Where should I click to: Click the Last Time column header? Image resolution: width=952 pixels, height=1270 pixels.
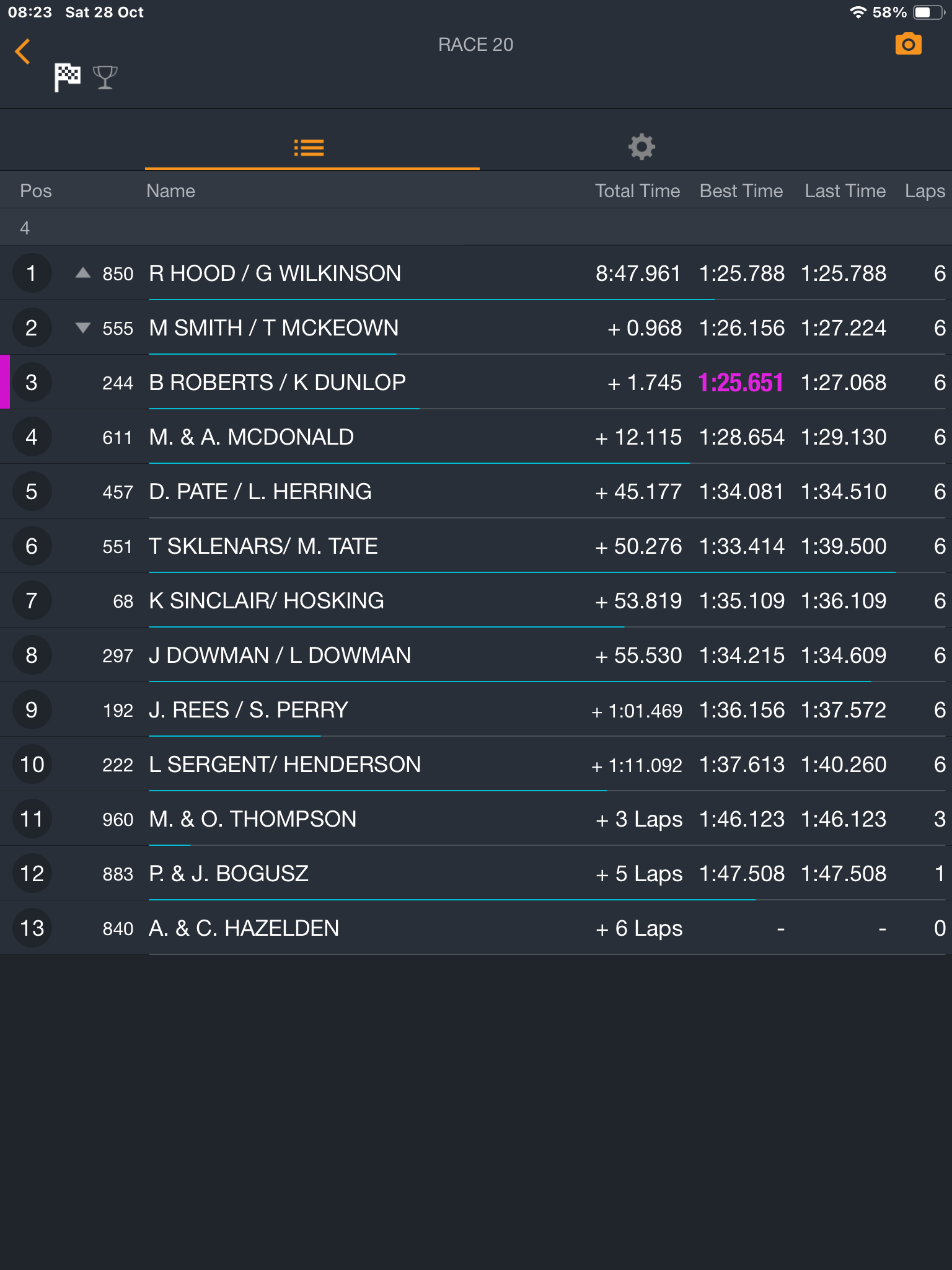845,190
